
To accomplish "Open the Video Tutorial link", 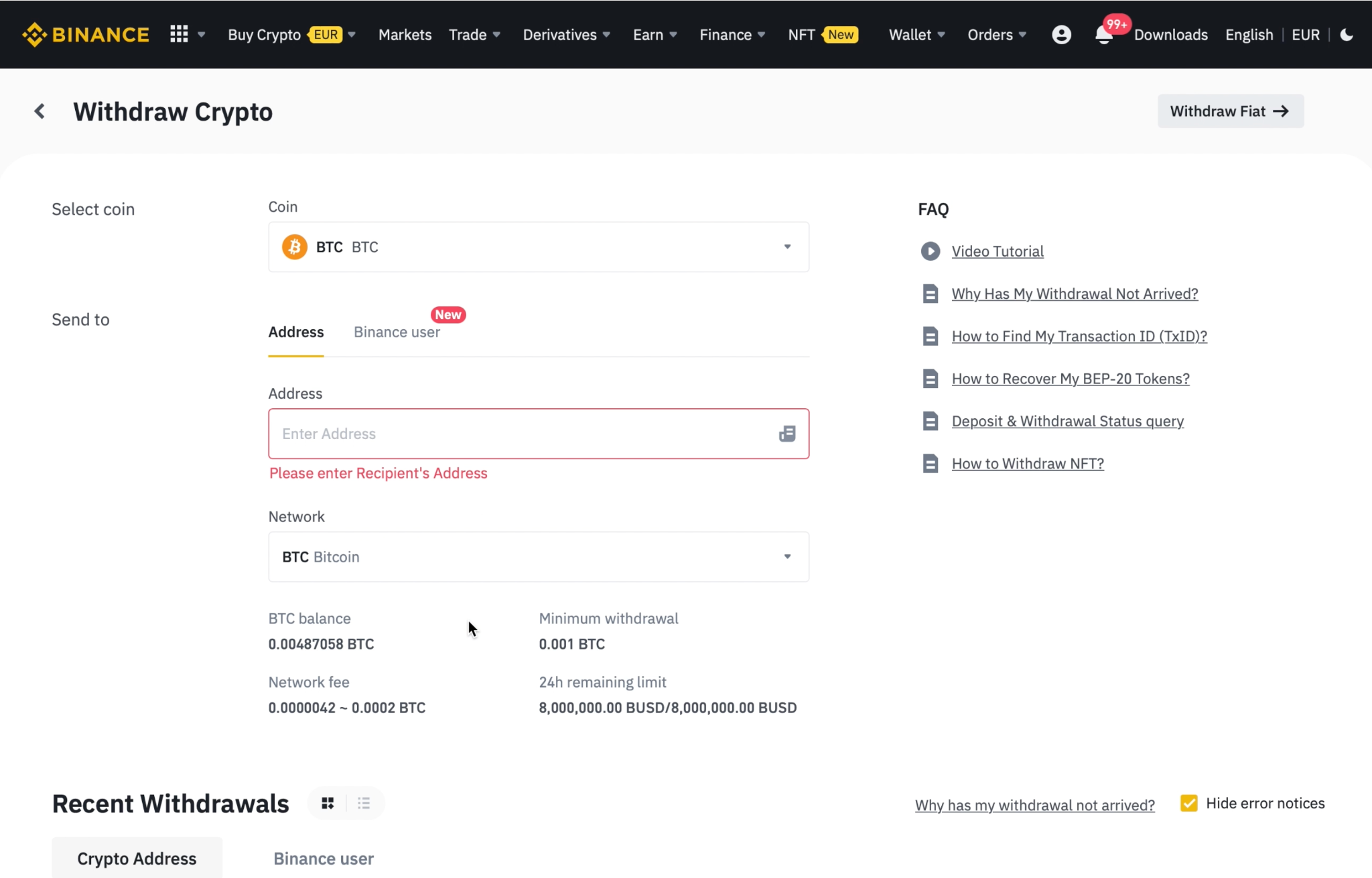I will coord(998,251).
